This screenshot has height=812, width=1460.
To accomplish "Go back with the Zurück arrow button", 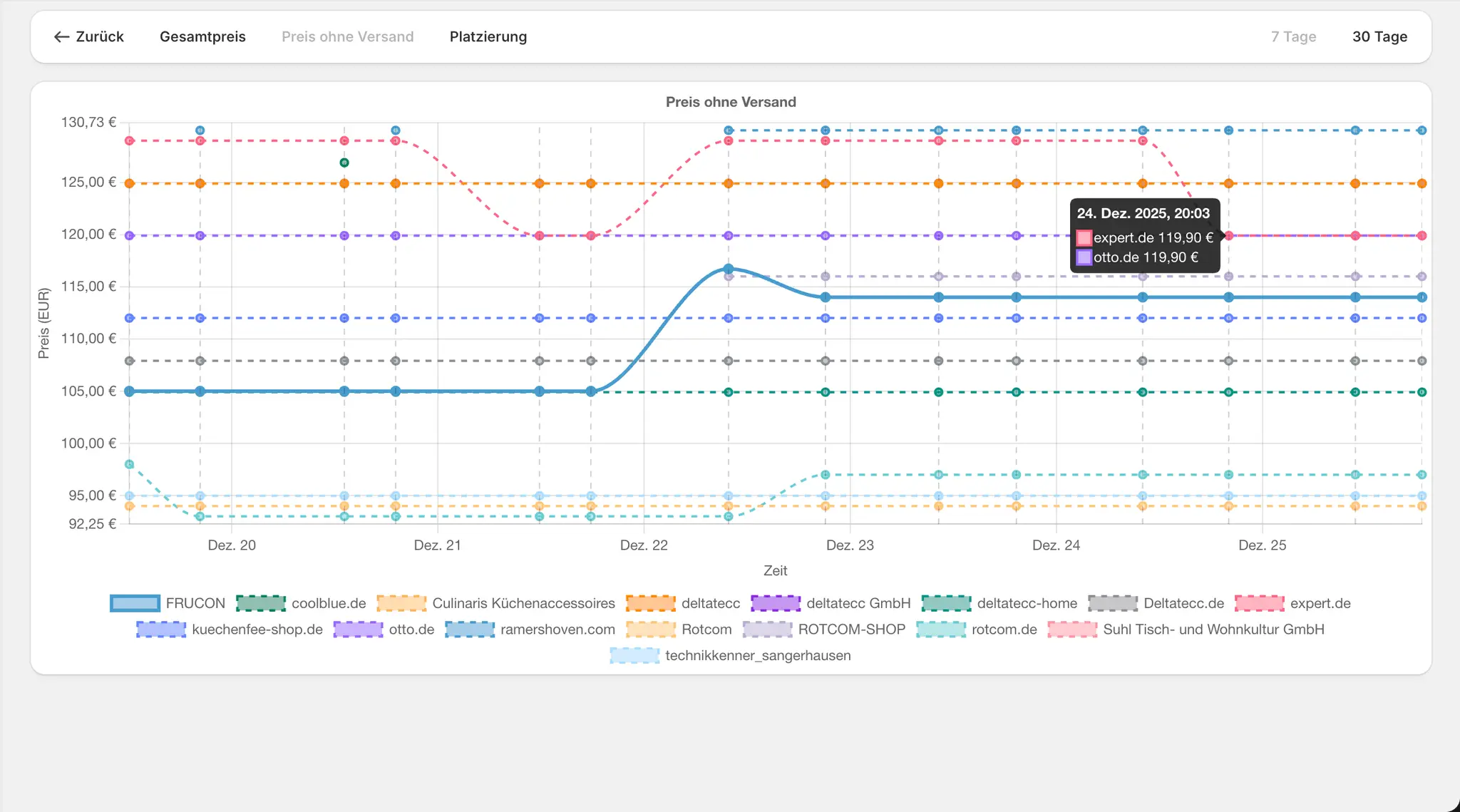I will [89, 37].
